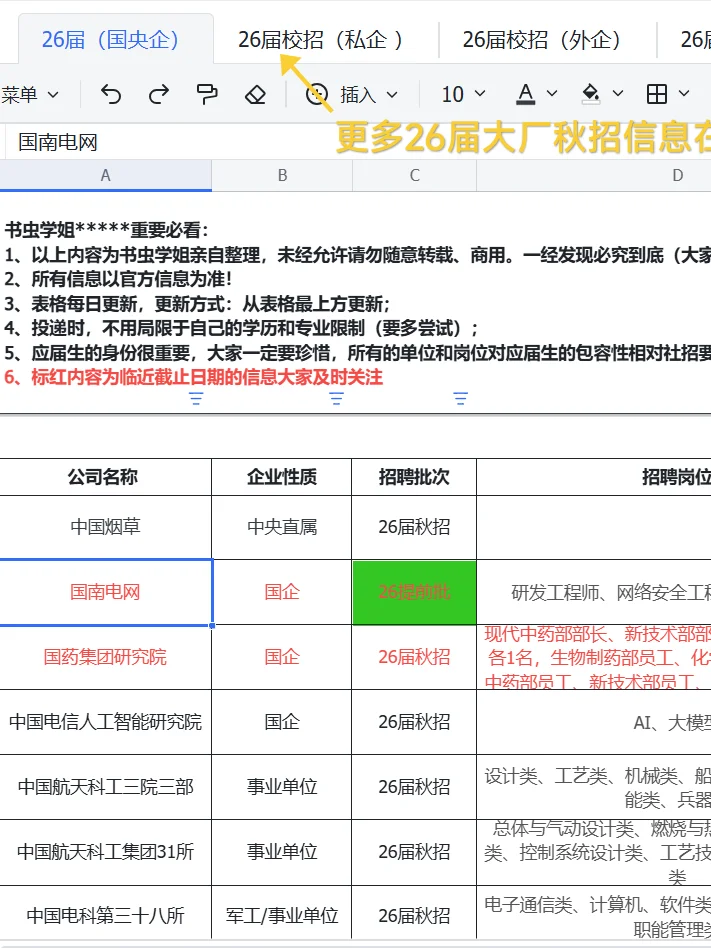
Task: Click the borders grid icon
Action: [x=657, y=94]
